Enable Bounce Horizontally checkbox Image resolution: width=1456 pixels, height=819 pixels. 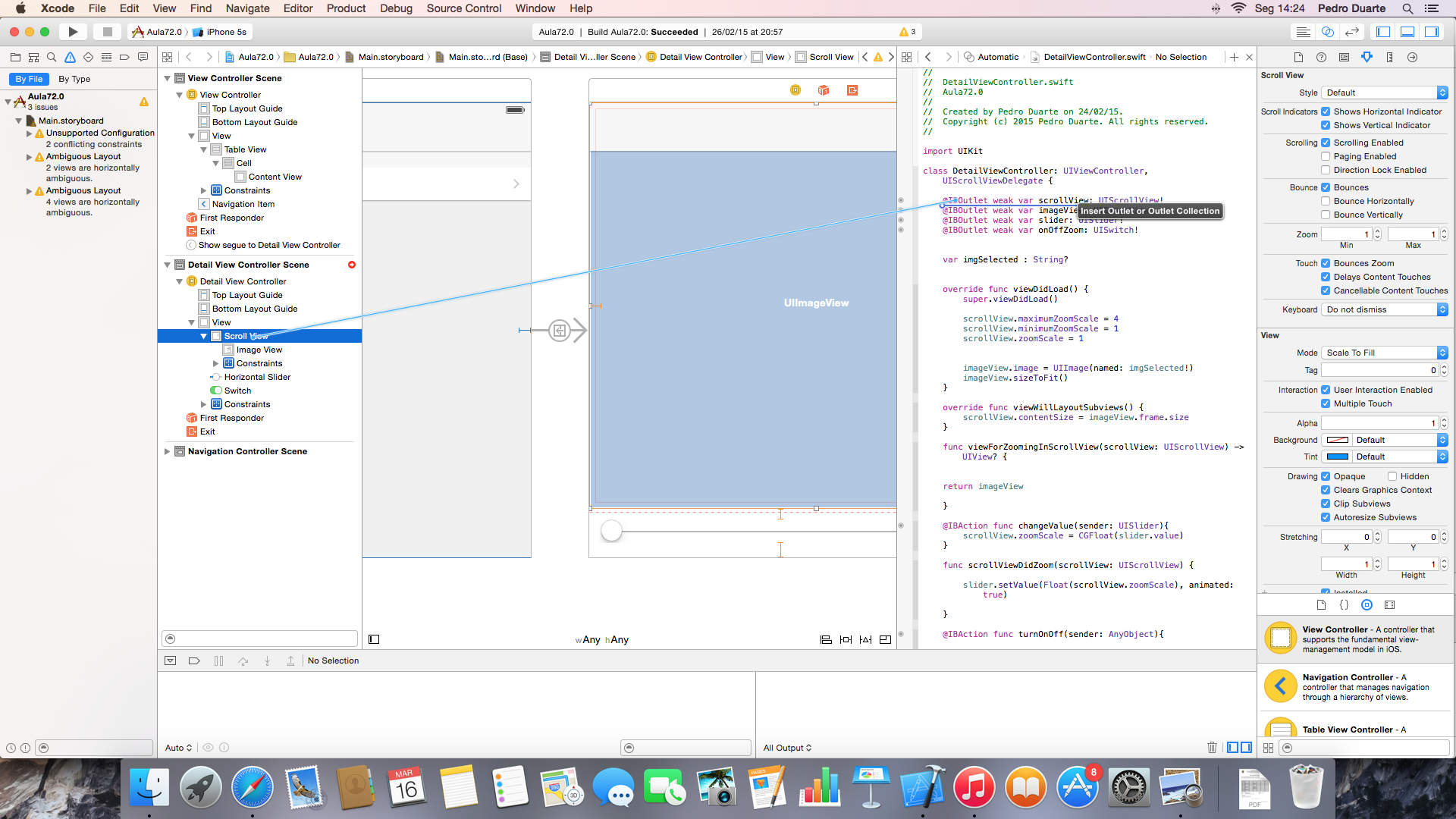tap(1326, 201)
